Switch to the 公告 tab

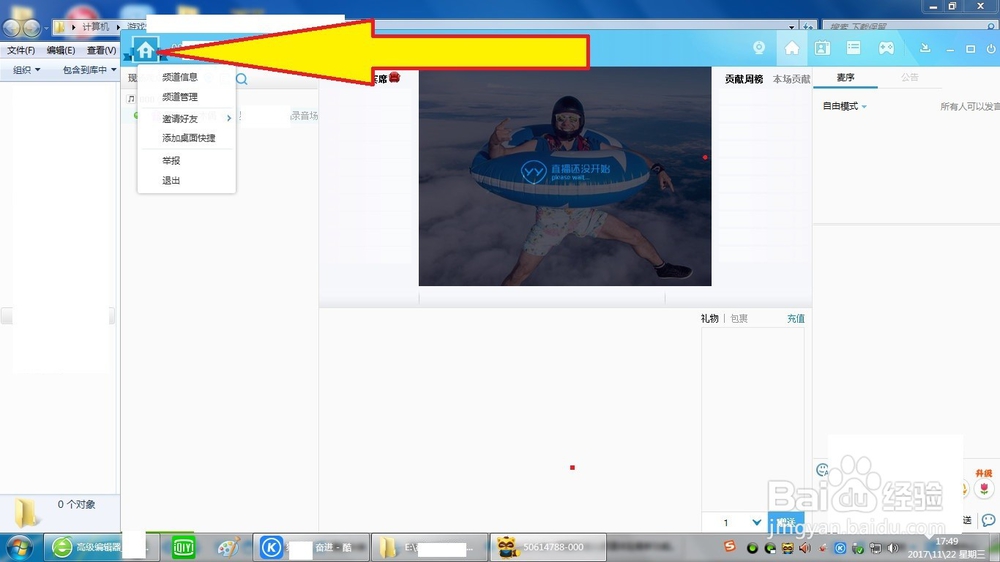pyautogui.click(x=909, y=77)
